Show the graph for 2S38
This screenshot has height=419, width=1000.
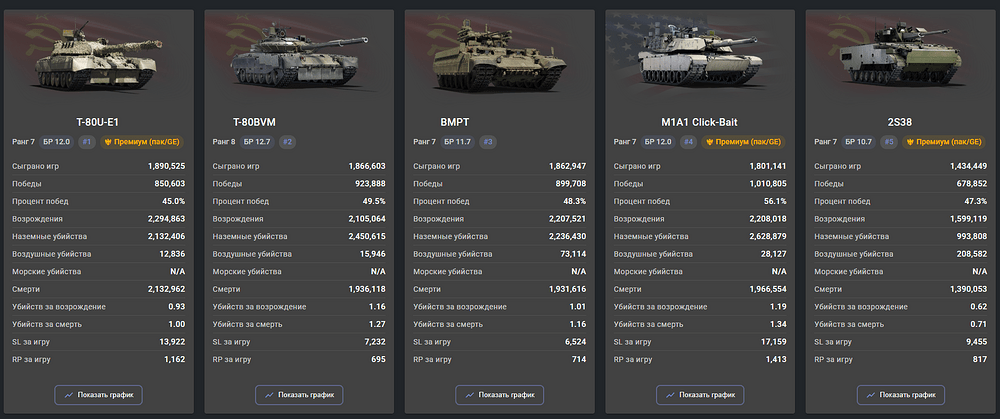(901, 395)
